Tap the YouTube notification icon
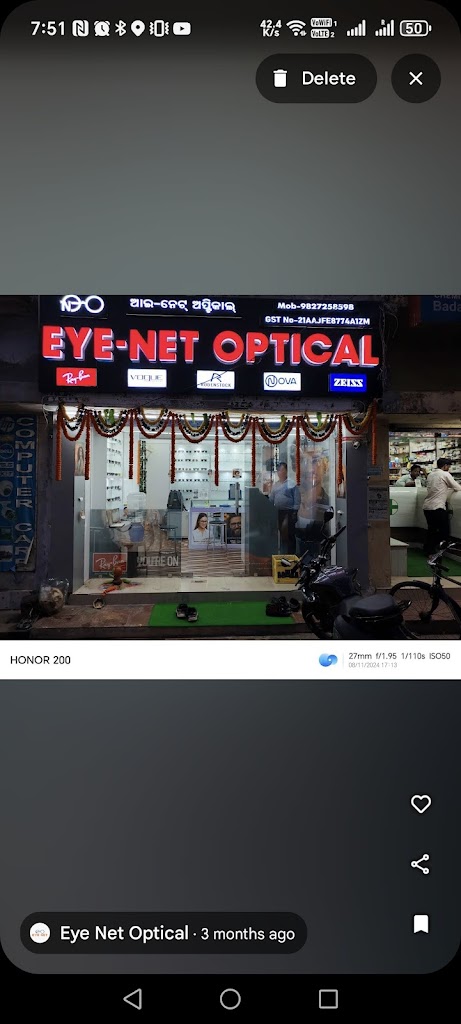 (182, 28)
